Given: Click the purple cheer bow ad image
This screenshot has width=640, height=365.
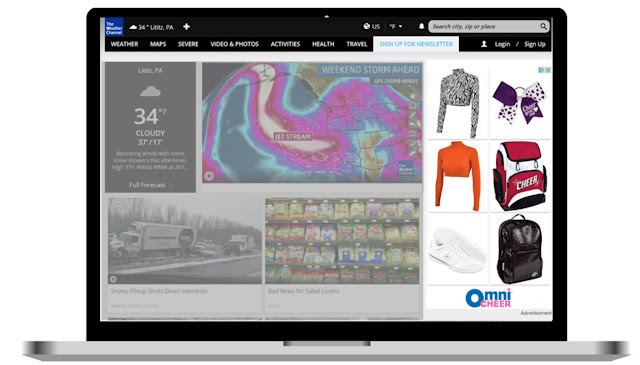Looking at the screenshot, I should (x=519, y=102).
